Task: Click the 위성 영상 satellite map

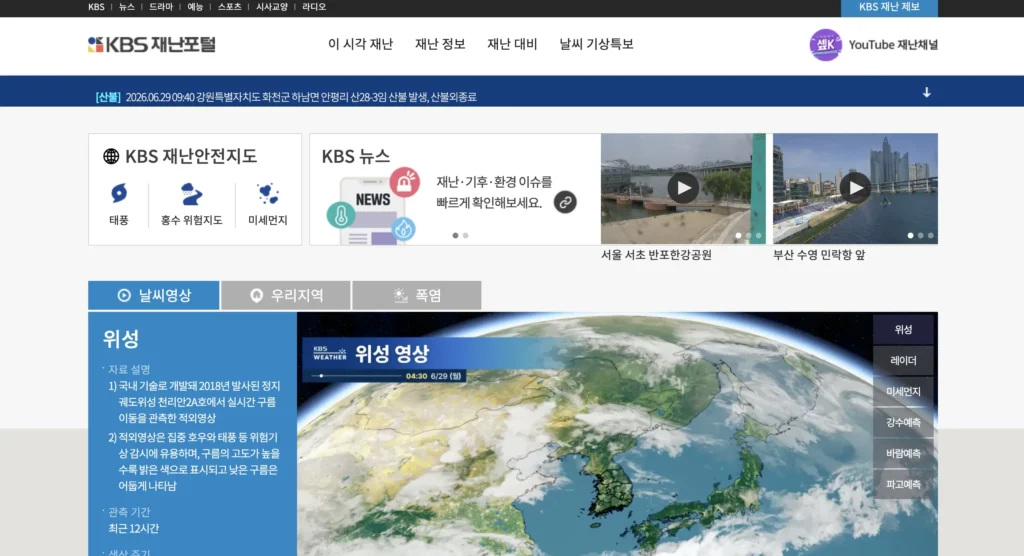Action: click(617, 434)
